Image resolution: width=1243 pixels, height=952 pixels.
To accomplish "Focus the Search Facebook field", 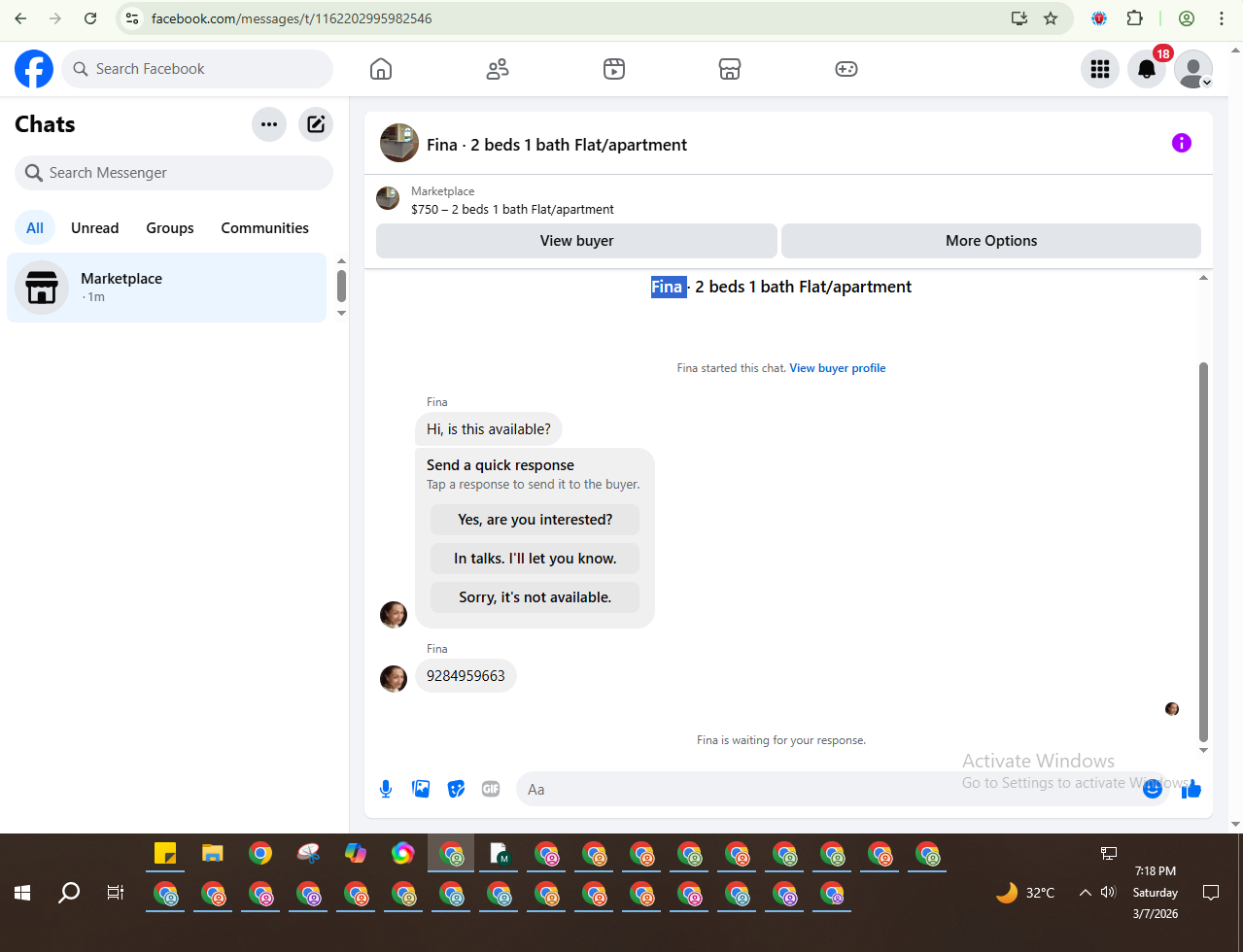I will pyautogui.click(x=198, y=69).
